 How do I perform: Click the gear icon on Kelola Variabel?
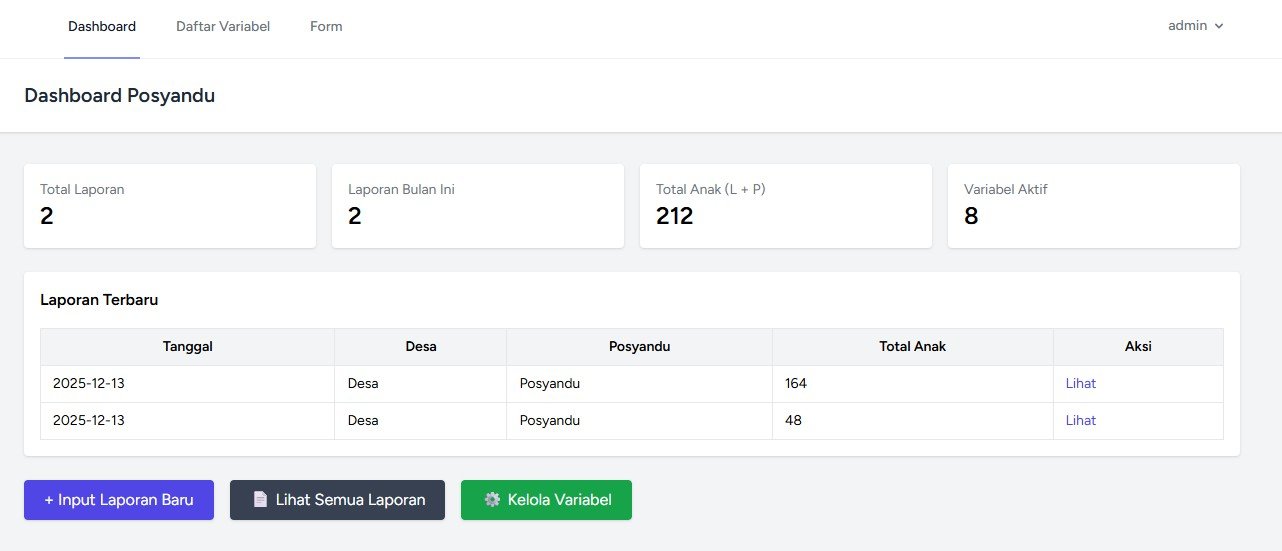pyautogui.click(x=492, y=500)
